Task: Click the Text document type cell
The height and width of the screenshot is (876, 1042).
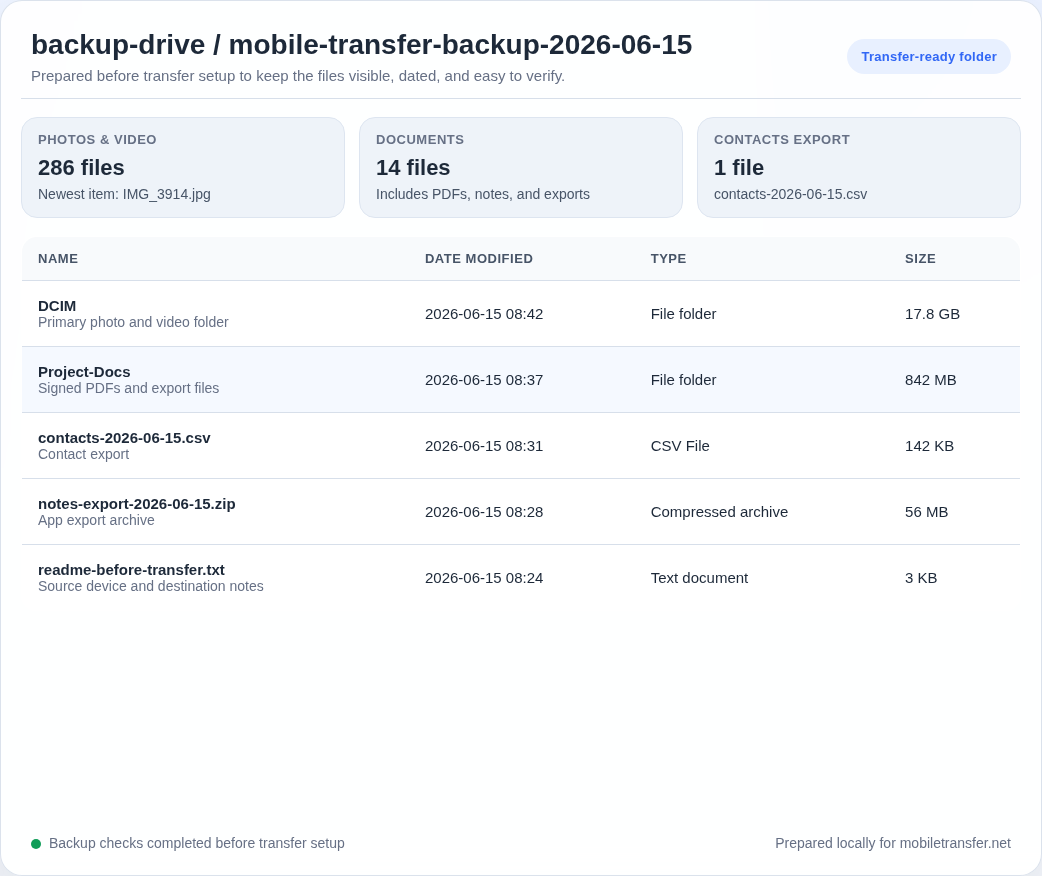Action: pyautogui.click(x=699, y=578)
